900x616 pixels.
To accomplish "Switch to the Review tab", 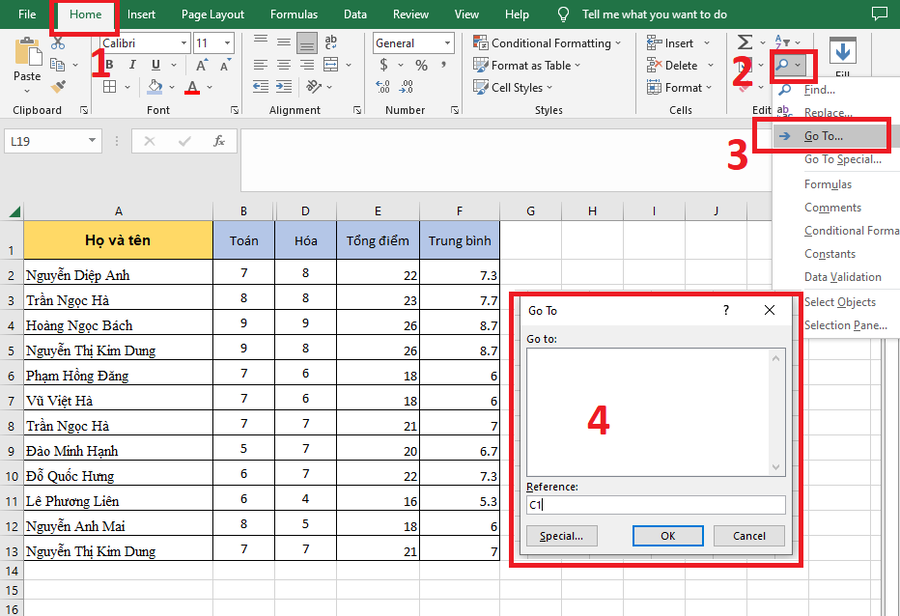I will [x=410, y=14].
